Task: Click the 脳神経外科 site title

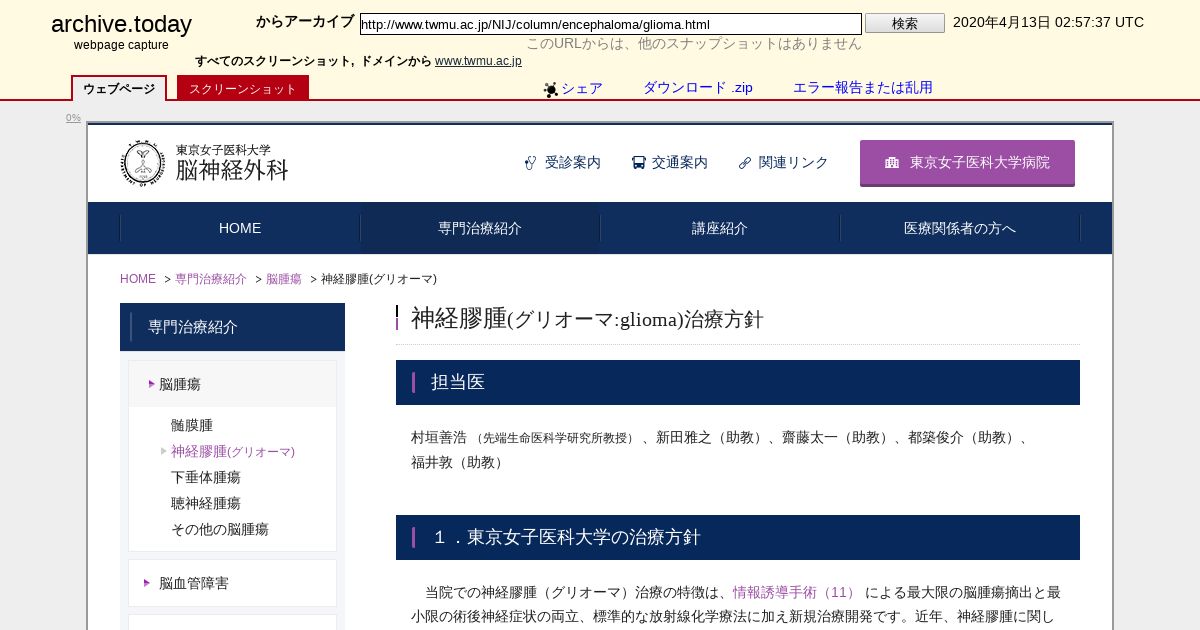Action: tap(232, 170)
